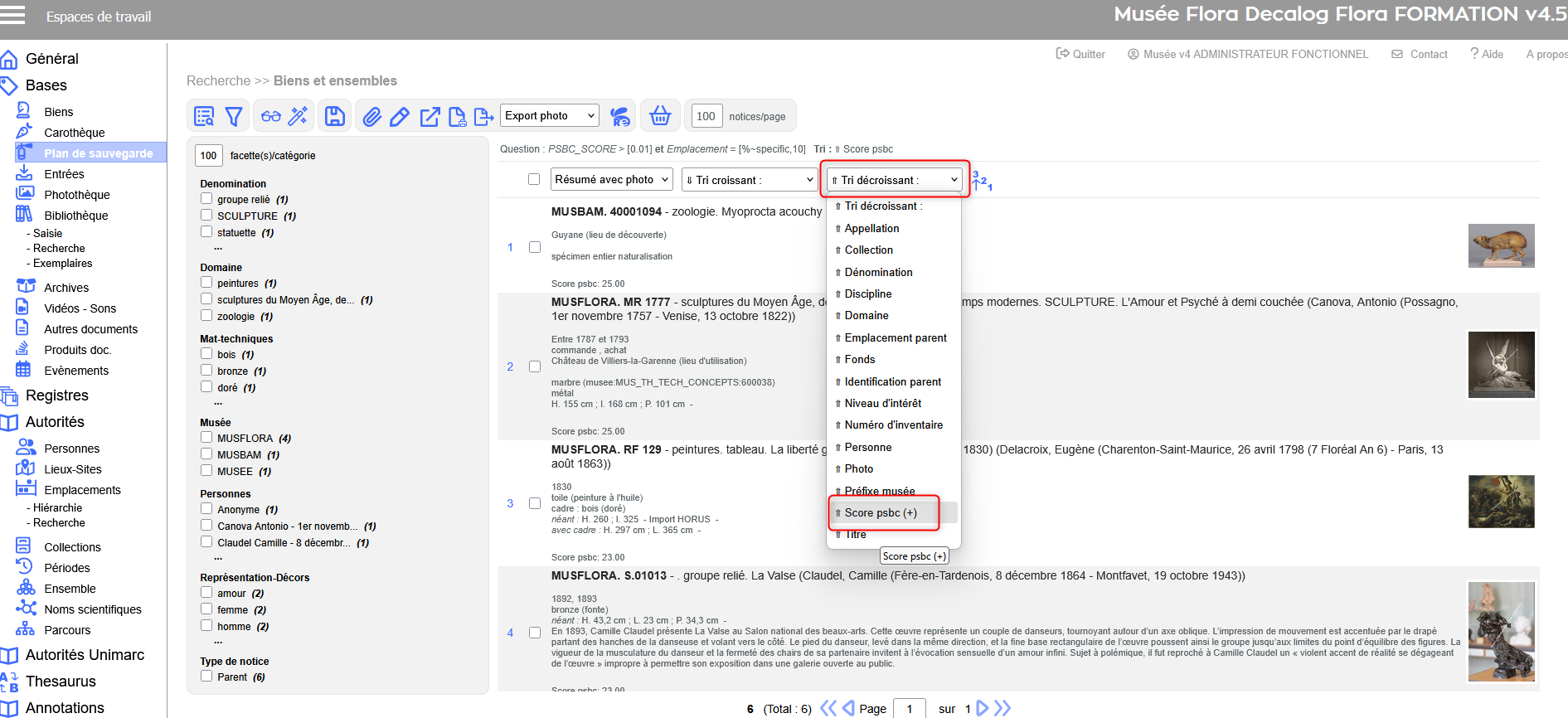Open the Résumé avec photo dropdown
The image size is (1568, 718).
(x=612, y=179)
